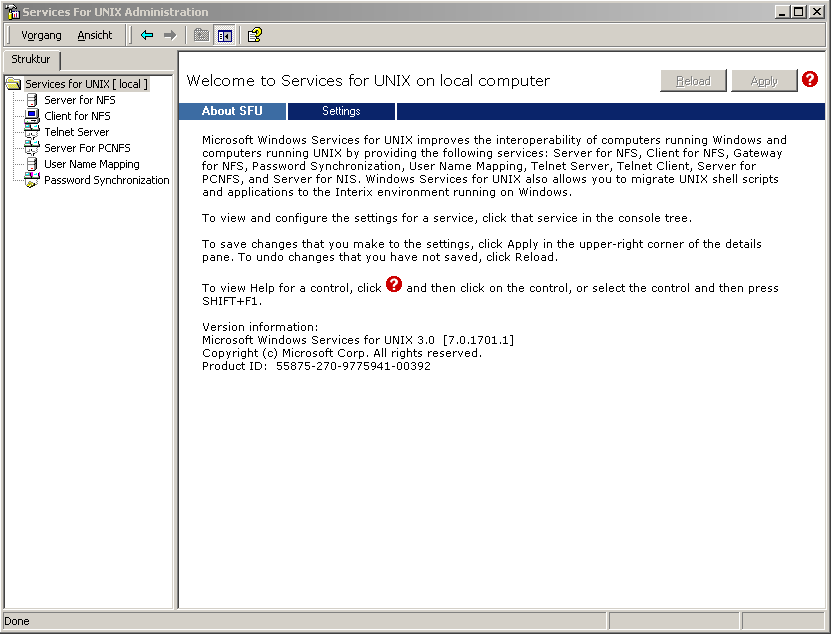Click the Server For PCNFS icon

tap(32, 148)
